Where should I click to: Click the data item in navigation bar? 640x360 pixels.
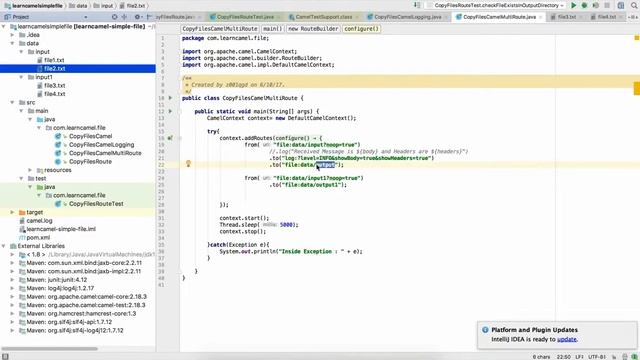[78, 6]
